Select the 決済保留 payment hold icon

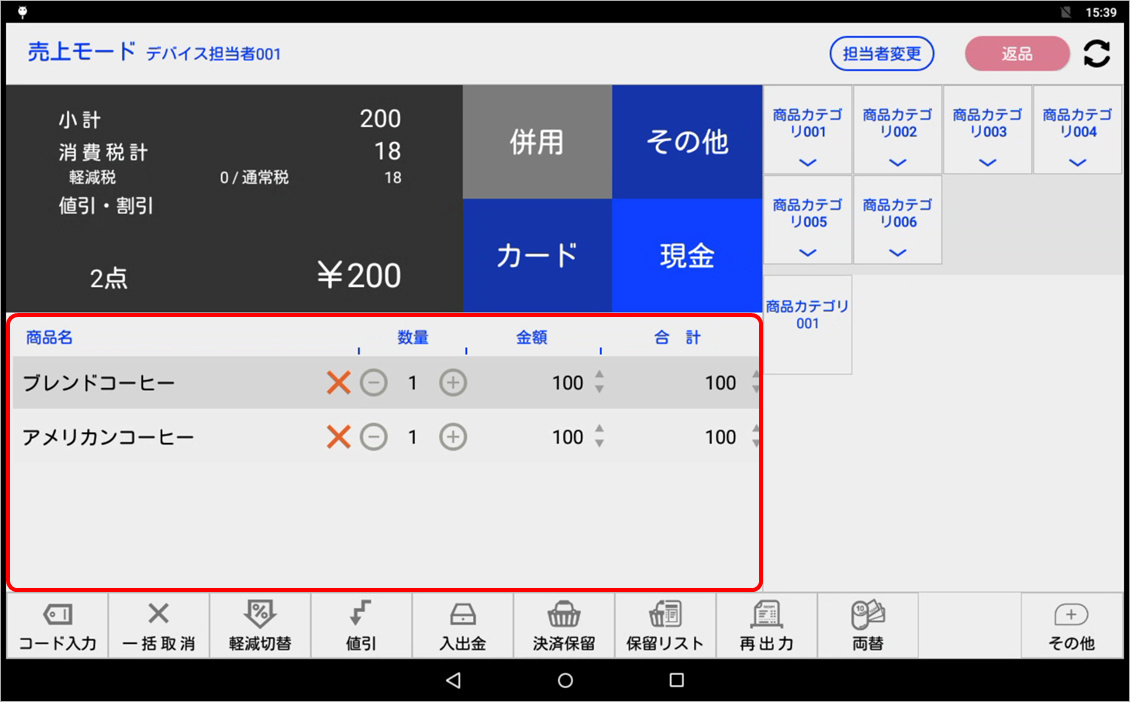click(564, 625)
